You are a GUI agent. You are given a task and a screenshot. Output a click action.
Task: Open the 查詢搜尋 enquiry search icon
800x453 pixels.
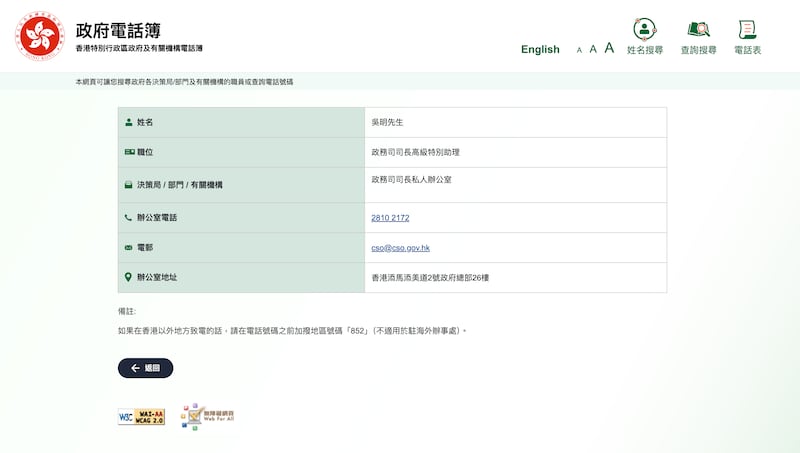[698, 29]
